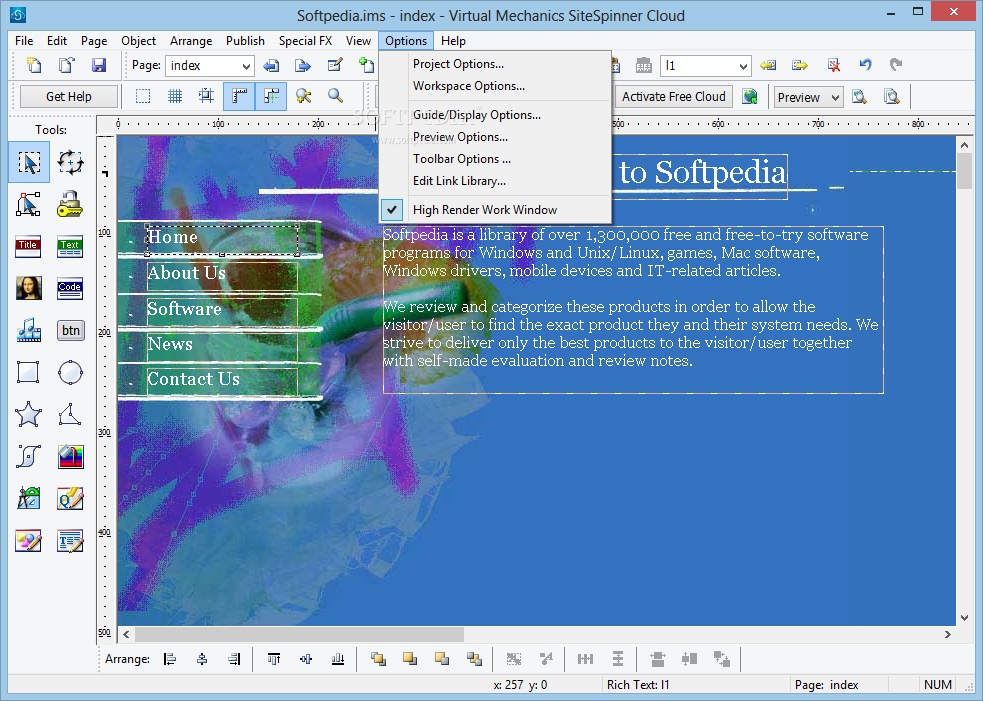Click the vertical scrollbar down arrow

964,618
